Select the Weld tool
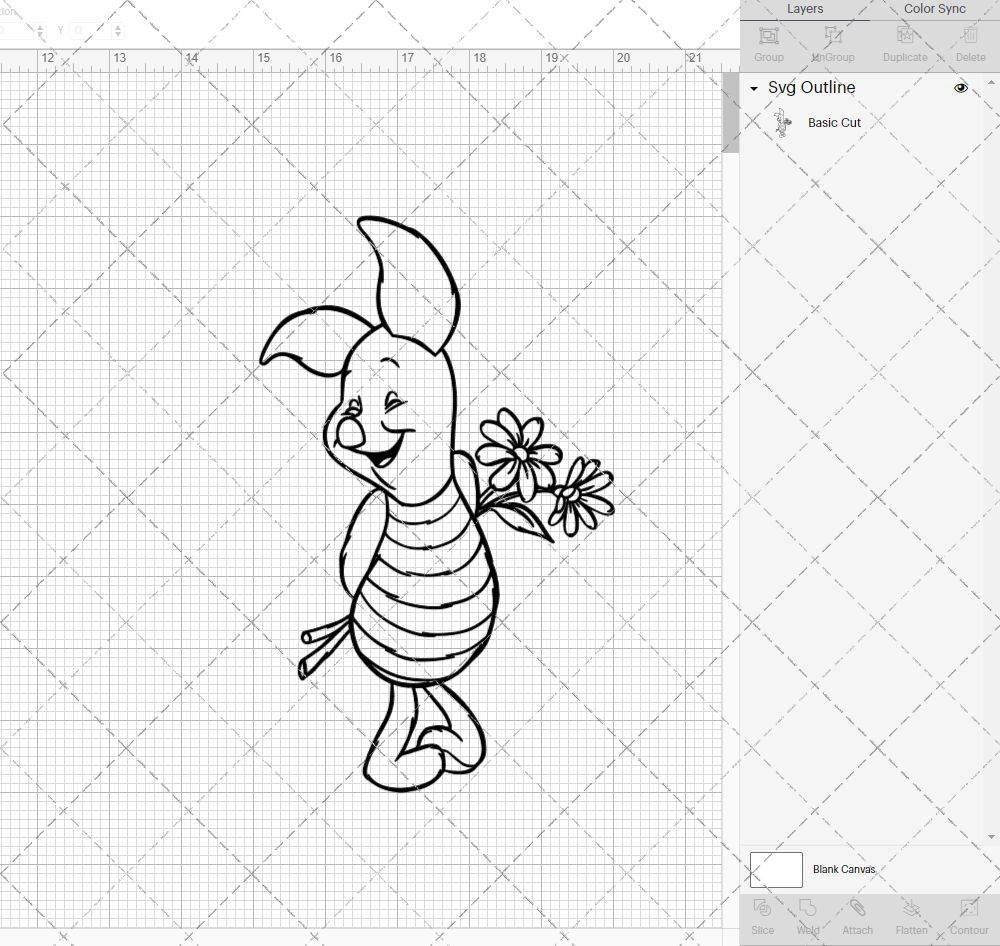1000x946 pixels. pyautogui.click(x=808, y=915)
